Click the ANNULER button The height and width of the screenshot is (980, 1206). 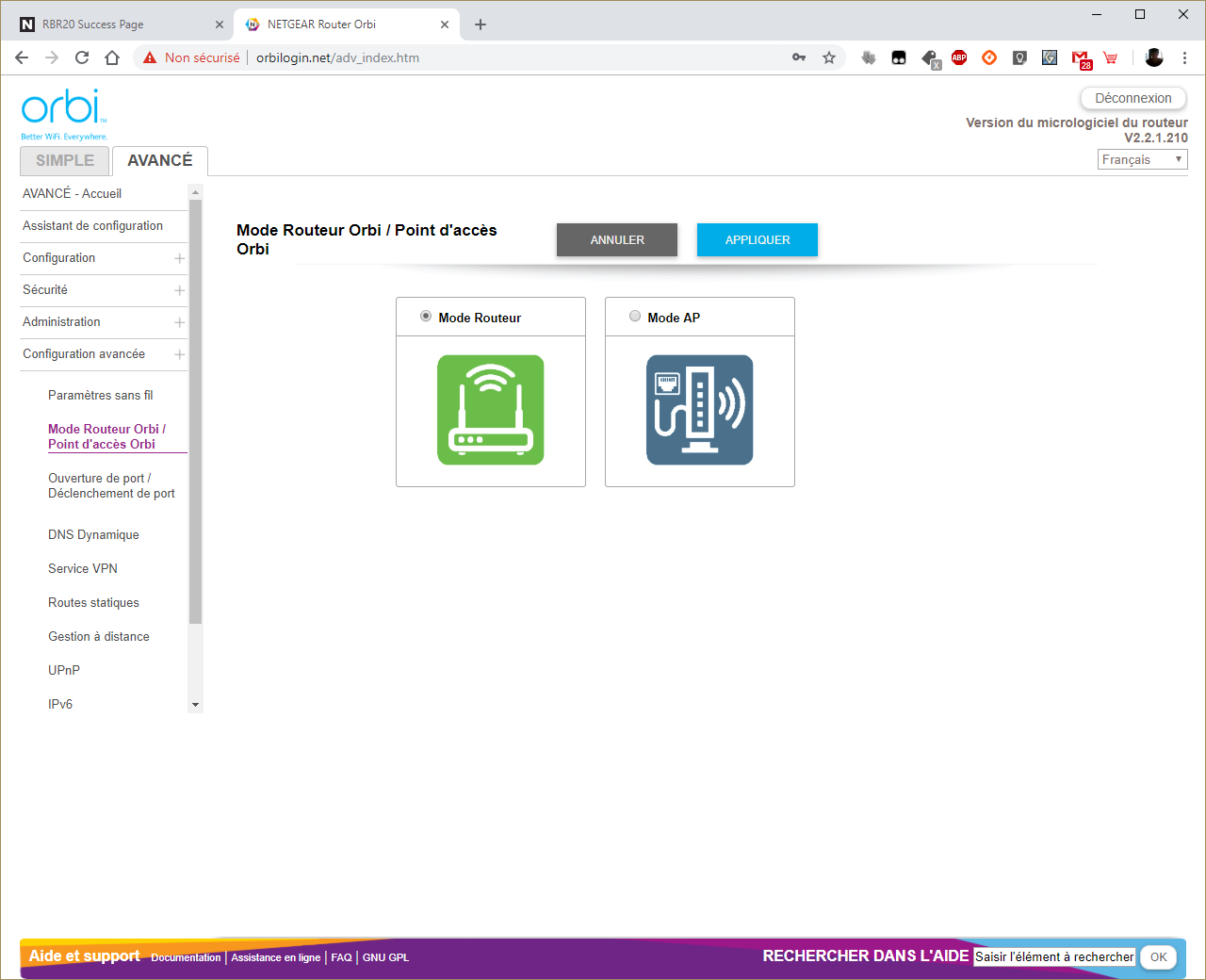[x=617, y=239]
